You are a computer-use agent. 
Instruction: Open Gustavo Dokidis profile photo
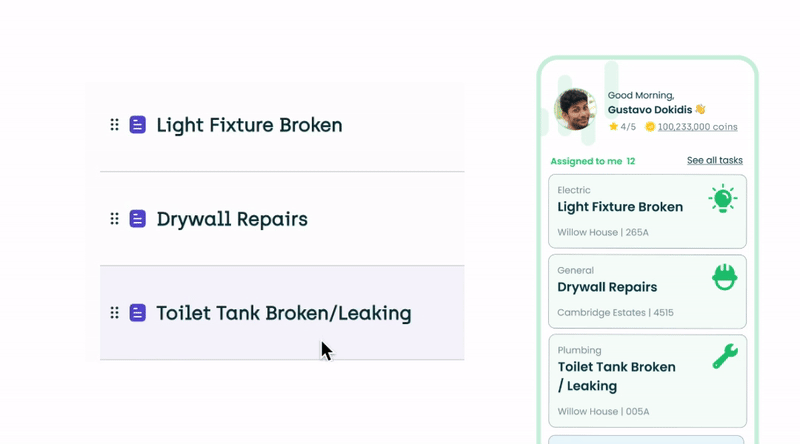pyautogui.click(x=575, y=110)
